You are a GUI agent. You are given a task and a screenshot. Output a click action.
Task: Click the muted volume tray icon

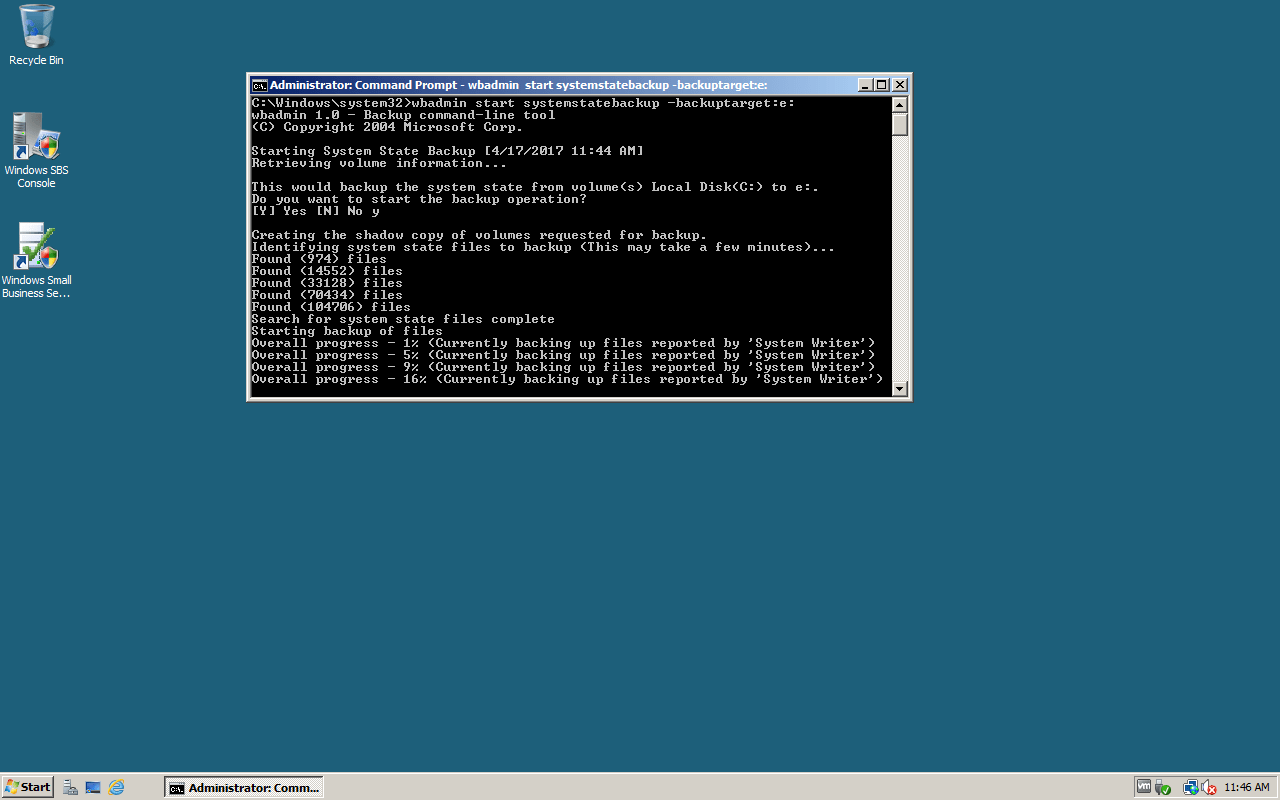coord(1208,787)
